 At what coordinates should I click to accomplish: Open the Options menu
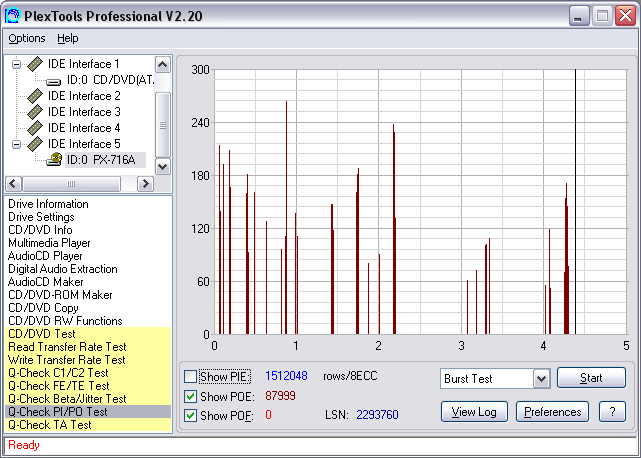click(x=27, y=38)
